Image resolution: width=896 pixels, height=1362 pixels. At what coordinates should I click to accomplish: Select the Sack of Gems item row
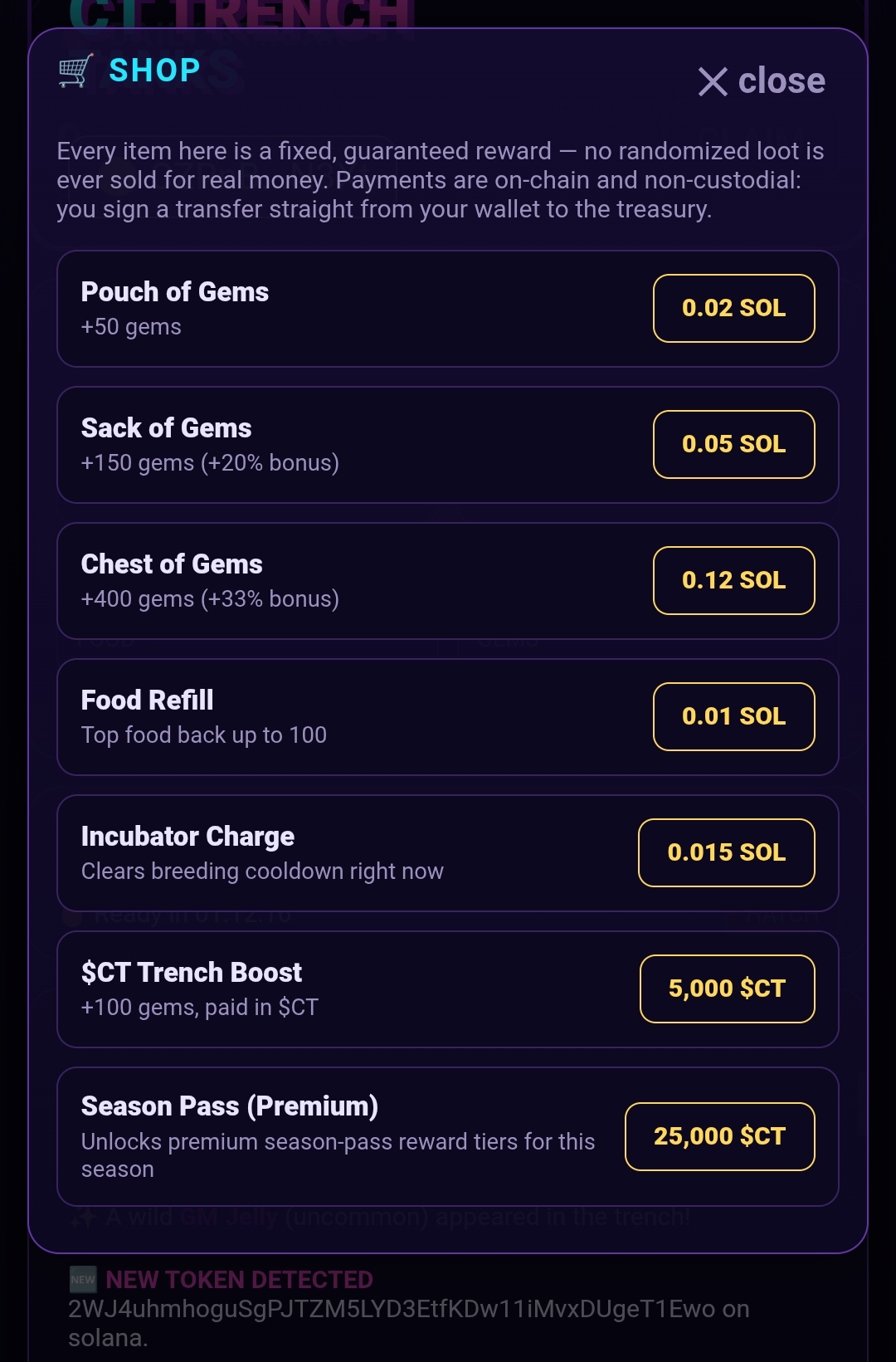click(447, 445)
